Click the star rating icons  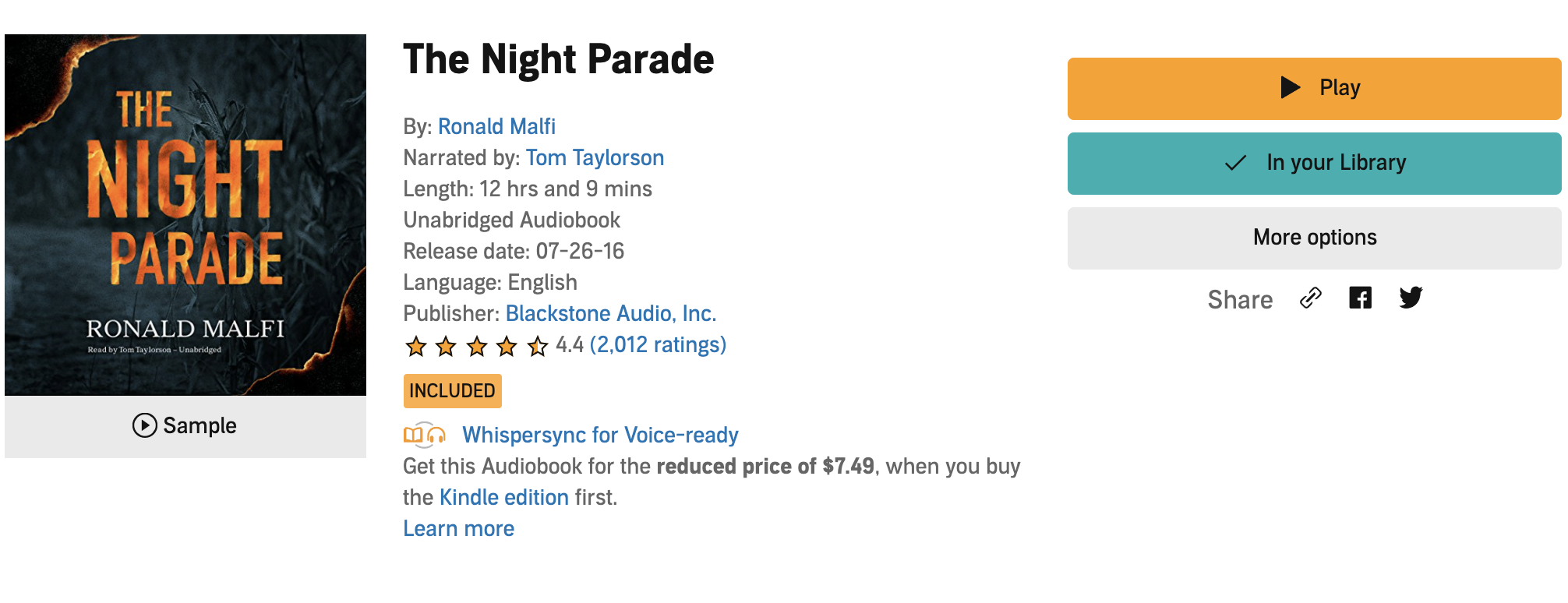point(476,346)
